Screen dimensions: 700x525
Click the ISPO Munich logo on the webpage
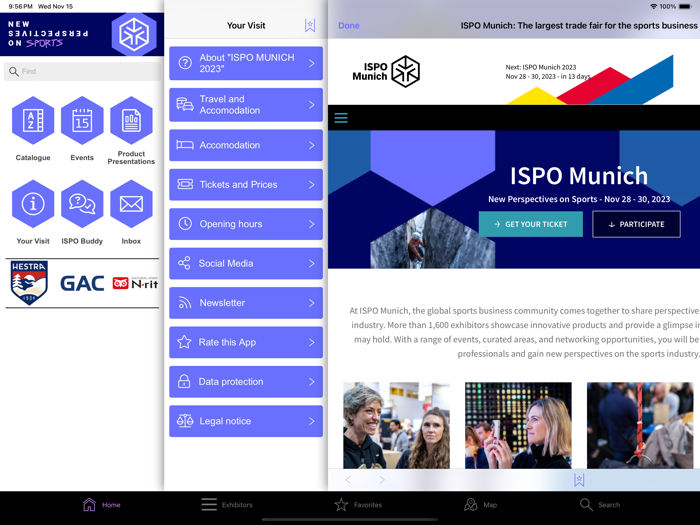(386, 71)
